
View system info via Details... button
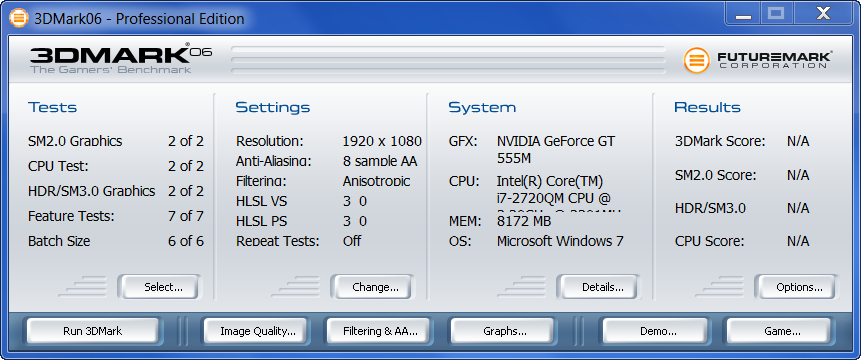pos(599,287)
